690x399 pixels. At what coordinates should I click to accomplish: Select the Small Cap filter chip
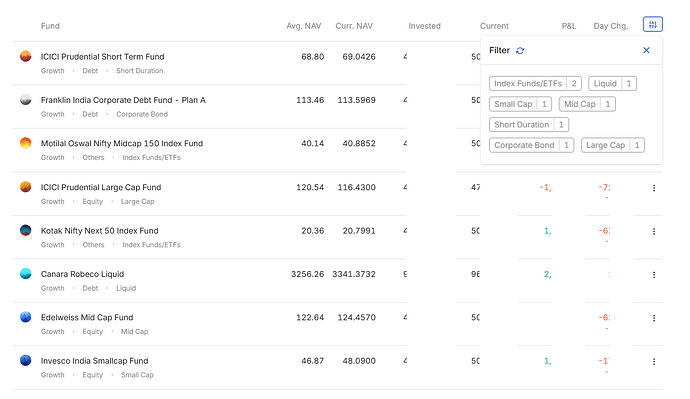(x=520, y=104)
